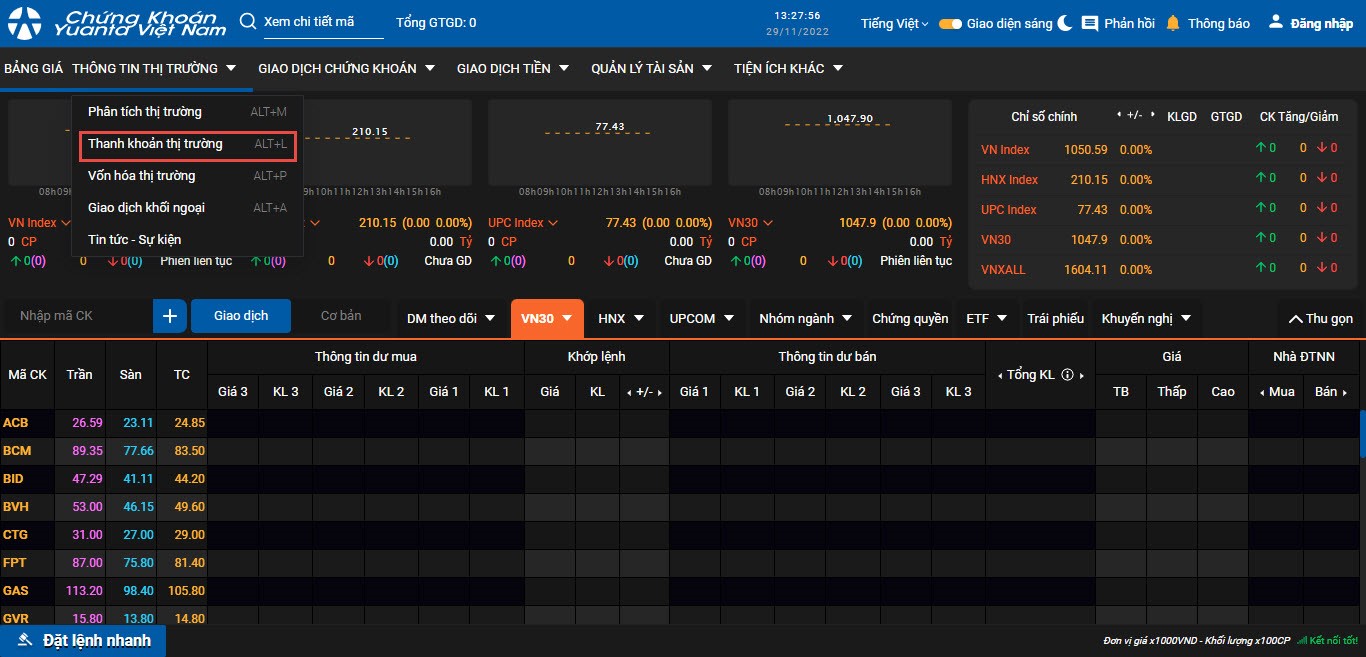Click the Giao dịch button
1366x657 pixels.
(x=241, y=316)
